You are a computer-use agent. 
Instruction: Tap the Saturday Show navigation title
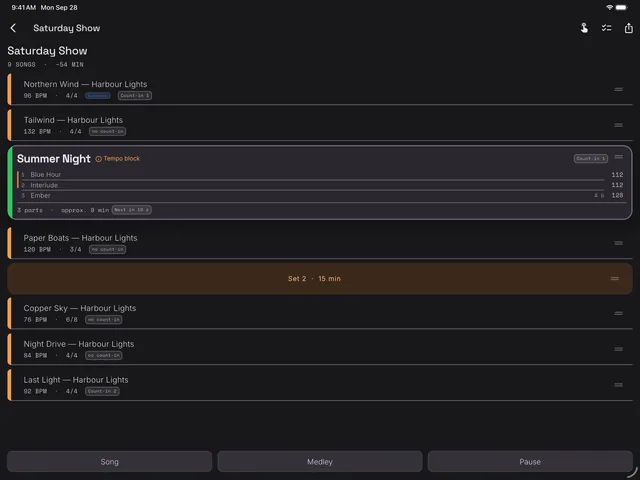(67, 28)
